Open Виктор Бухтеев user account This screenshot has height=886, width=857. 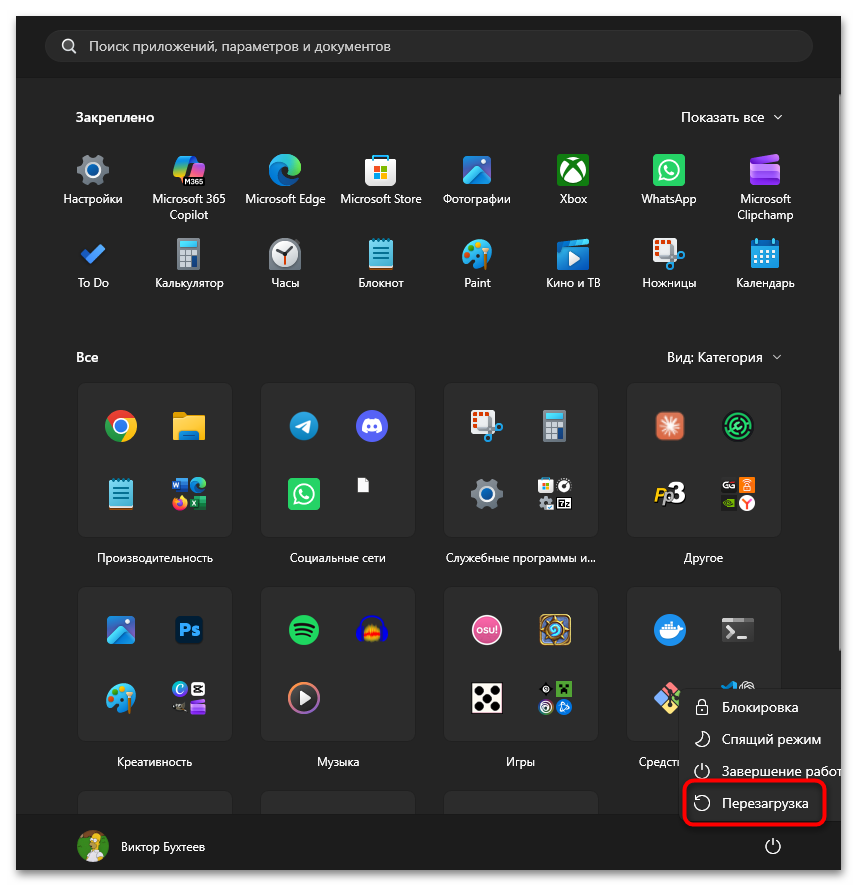tap(141, 846)
